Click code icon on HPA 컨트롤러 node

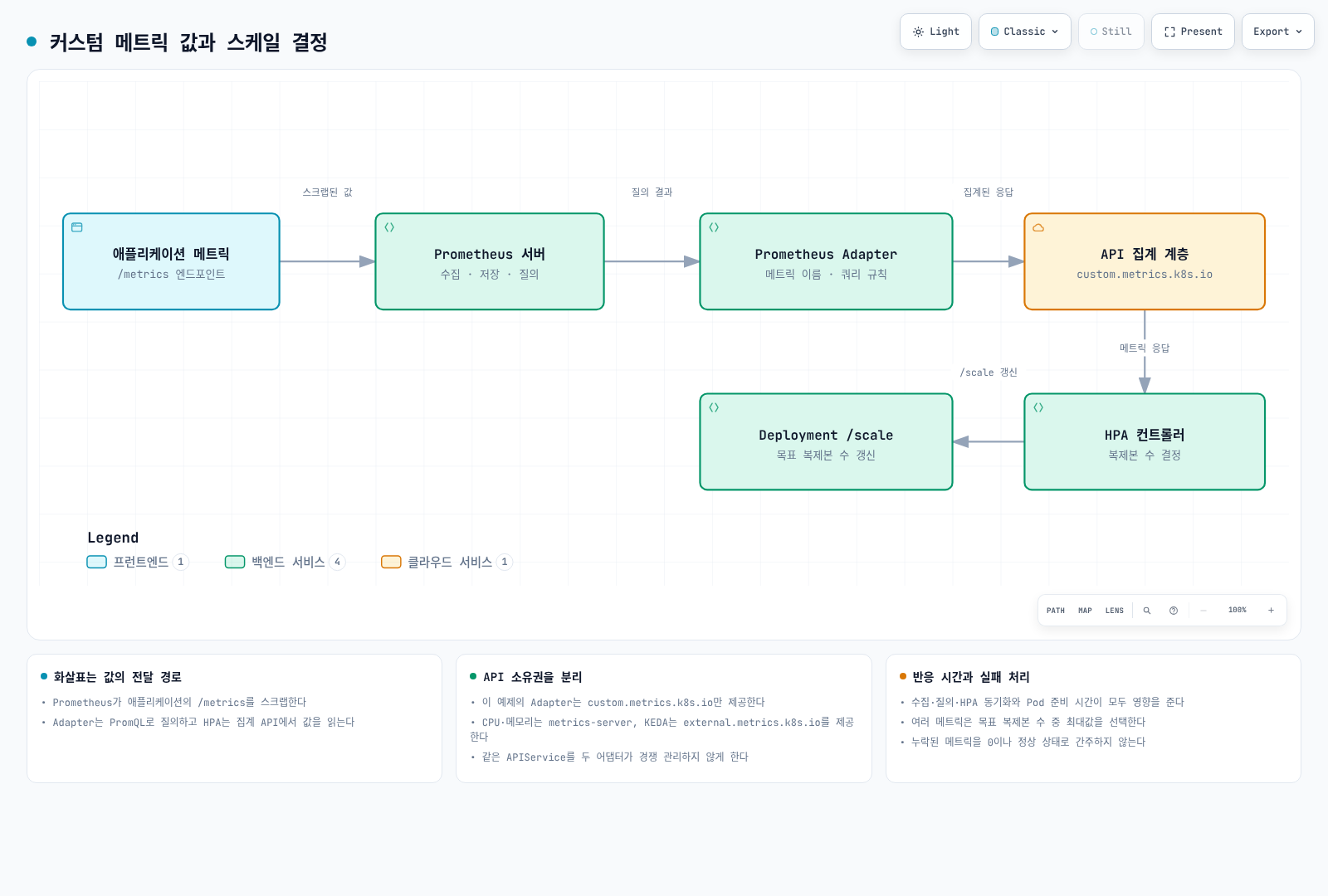1038,407
